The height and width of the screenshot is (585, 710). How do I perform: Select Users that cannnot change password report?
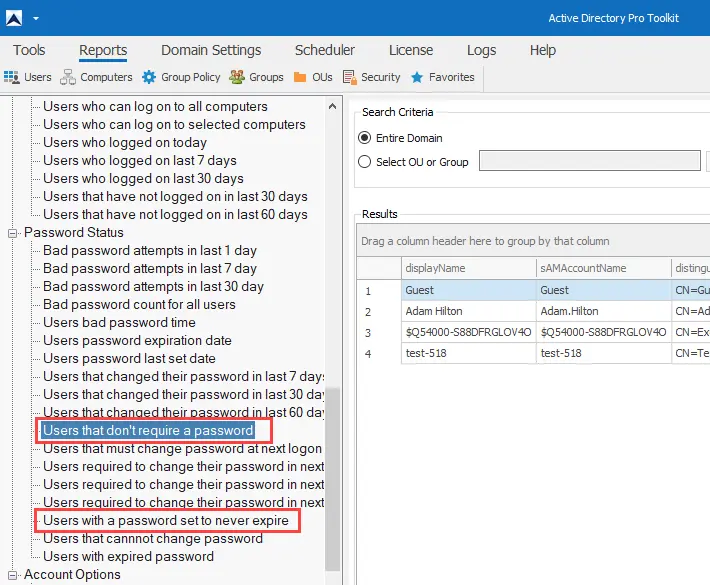pyautogui.click(x=153, y=539)
